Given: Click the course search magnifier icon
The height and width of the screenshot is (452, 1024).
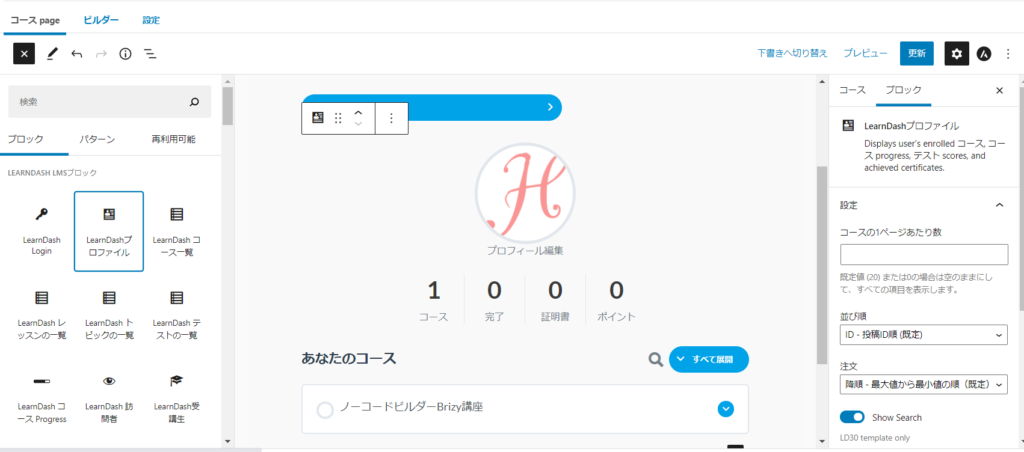Looking at the screenshot, I should pyautogui.click(x=655, y=359).
